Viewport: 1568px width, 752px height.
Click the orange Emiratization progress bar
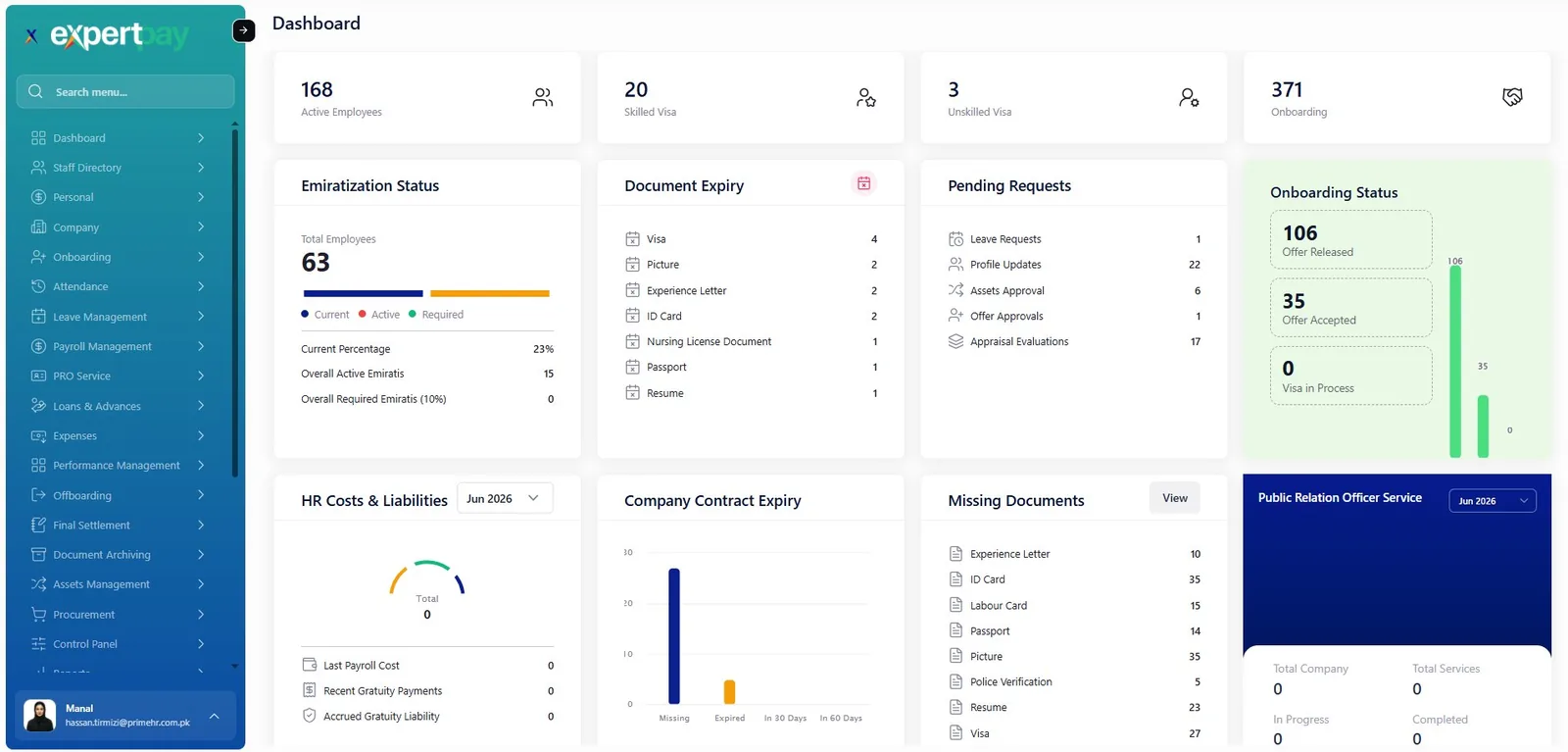click(489, 293)
